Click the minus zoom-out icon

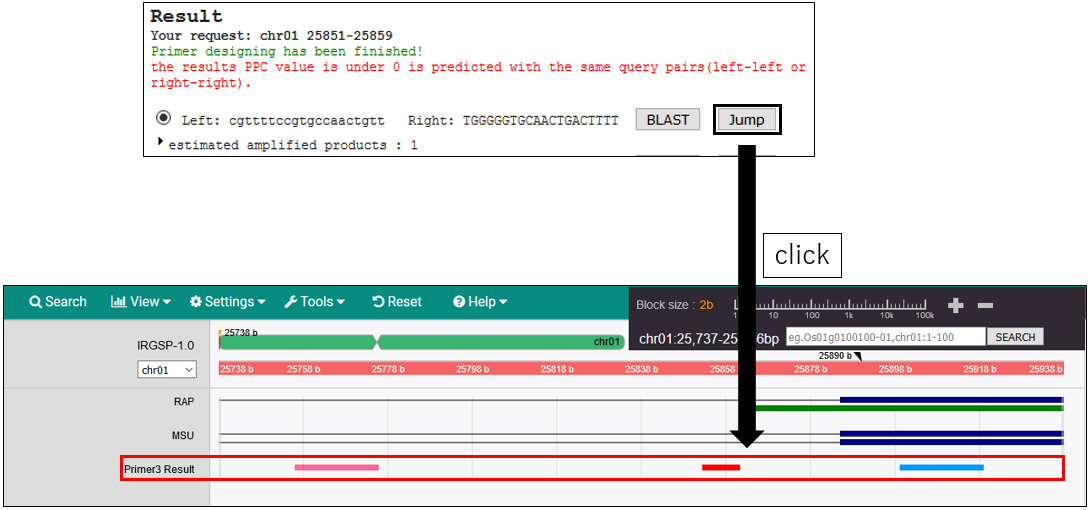pyautogui.click(x=985, y=305)
